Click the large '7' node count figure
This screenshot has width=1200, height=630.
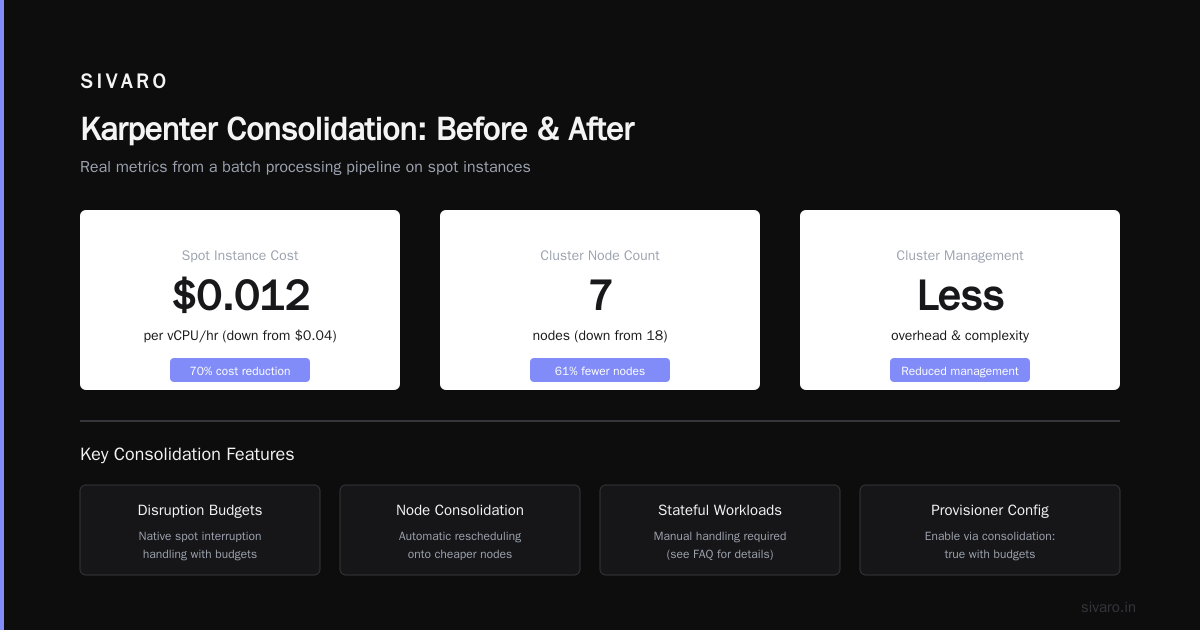600,296
